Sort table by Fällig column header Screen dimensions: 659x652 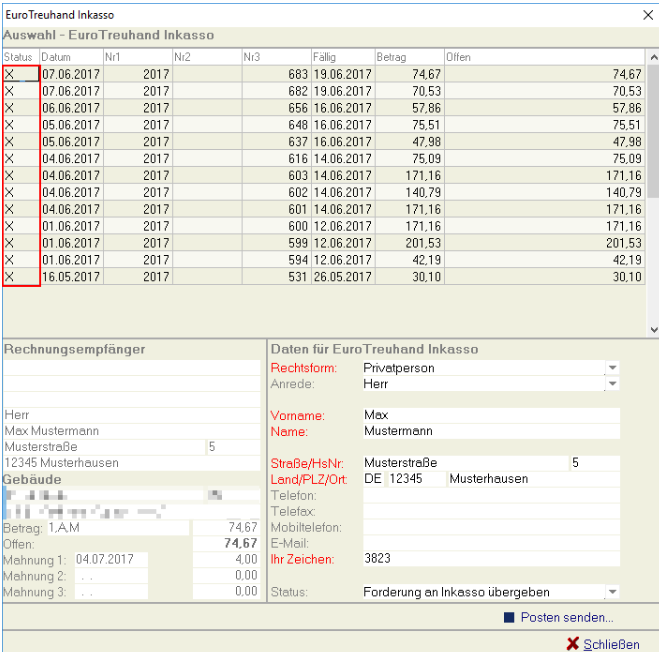343,57
